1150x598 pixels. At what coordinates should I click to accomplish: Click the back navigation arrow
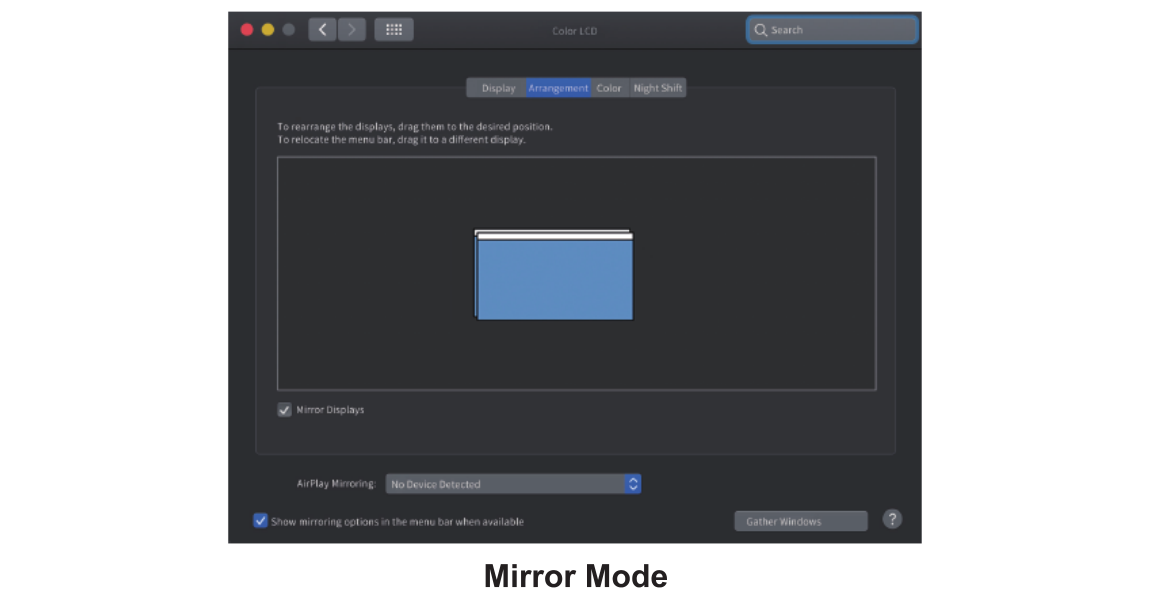click(322, 30)
